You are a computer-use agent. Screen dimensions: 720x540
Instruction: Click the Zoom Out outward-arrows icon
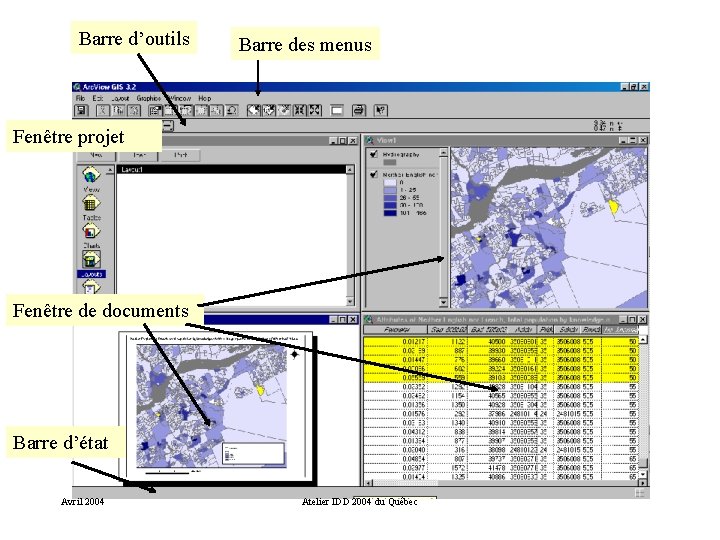pos(315,110)
